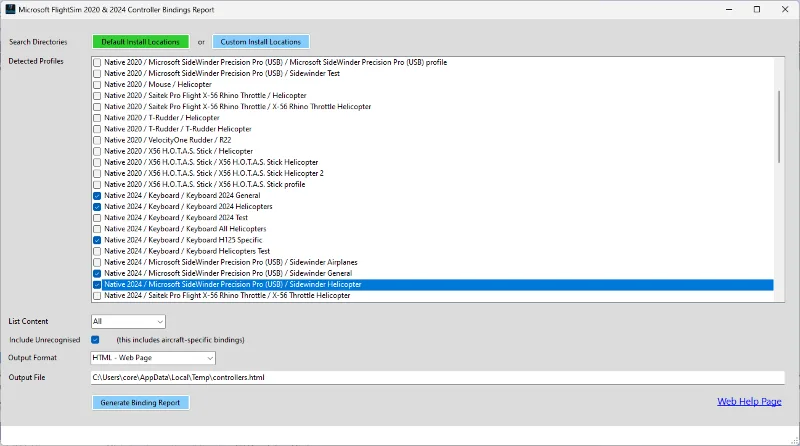
Task: Check X-56 Throttle Helicopter profile checkbox
Action: [x=97, y=296]
